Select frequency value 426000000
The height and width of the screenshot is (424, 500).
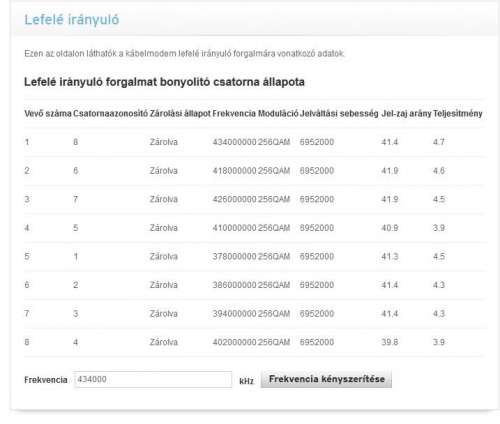pyautogui.click(x=235, y=200)
